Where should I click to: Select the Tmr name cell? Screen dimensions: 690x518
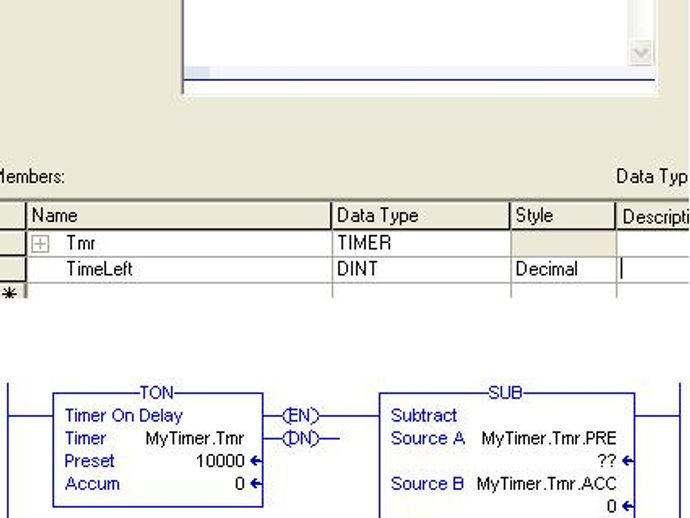coord(179,243)
